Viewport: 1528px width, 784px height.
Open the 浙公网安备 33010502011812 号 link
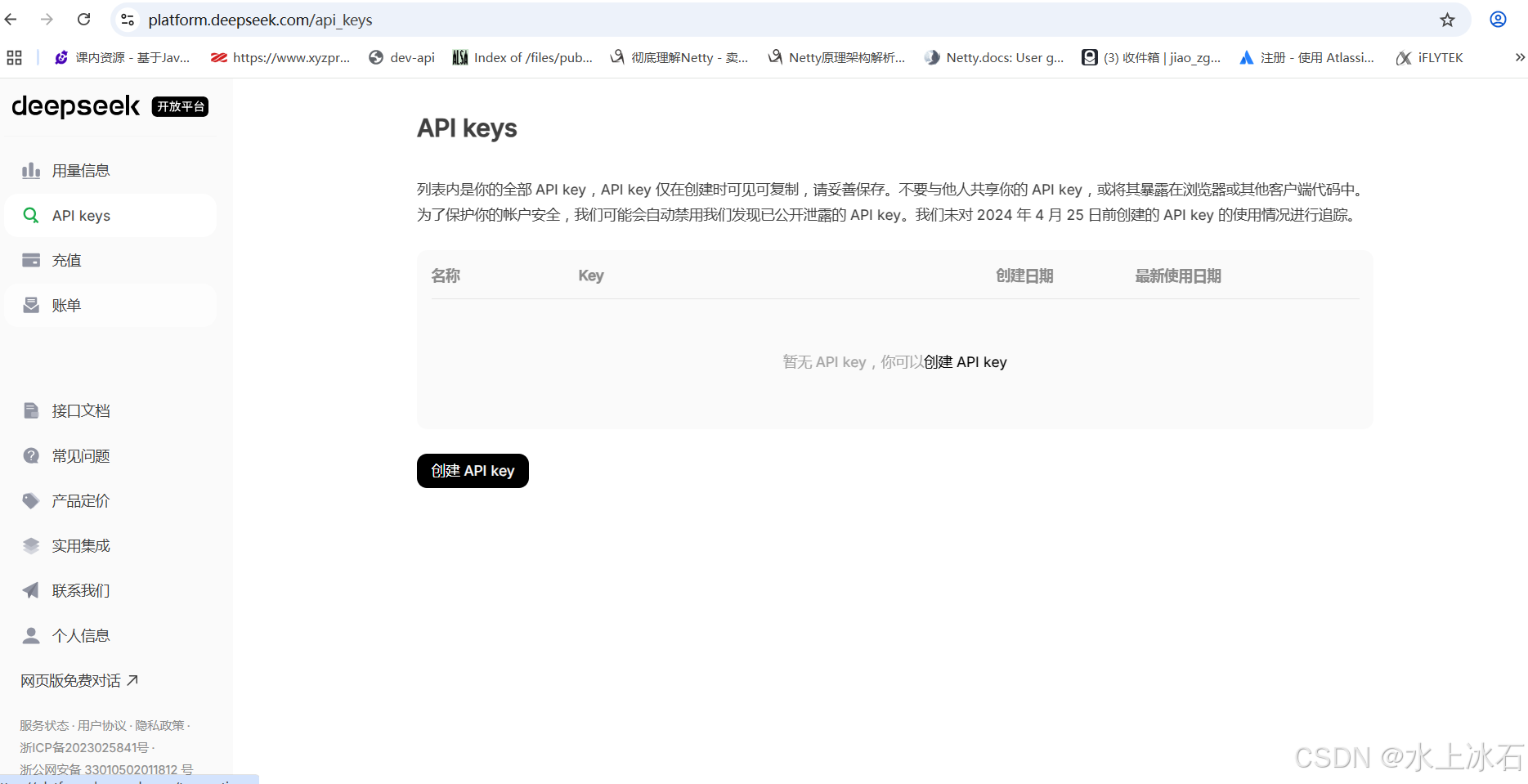[106, 769]
